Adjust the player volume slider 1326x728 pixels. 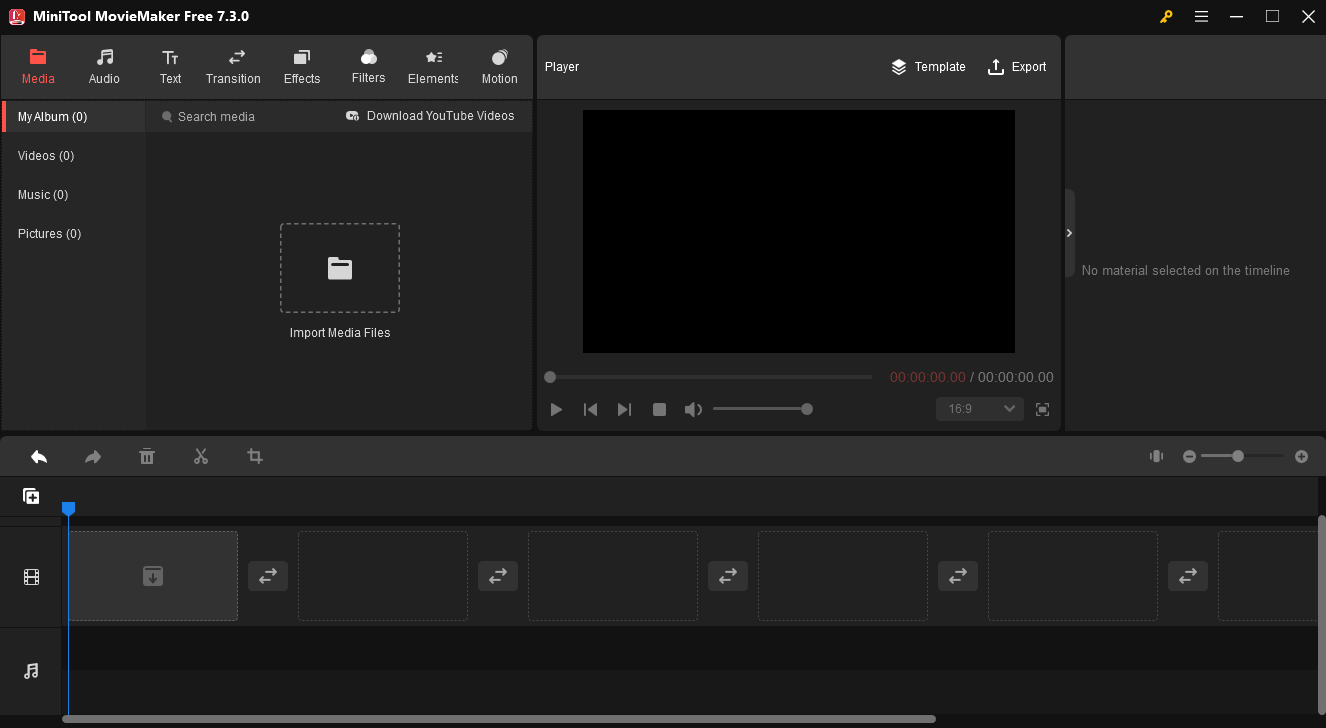(x=762, y=409)
